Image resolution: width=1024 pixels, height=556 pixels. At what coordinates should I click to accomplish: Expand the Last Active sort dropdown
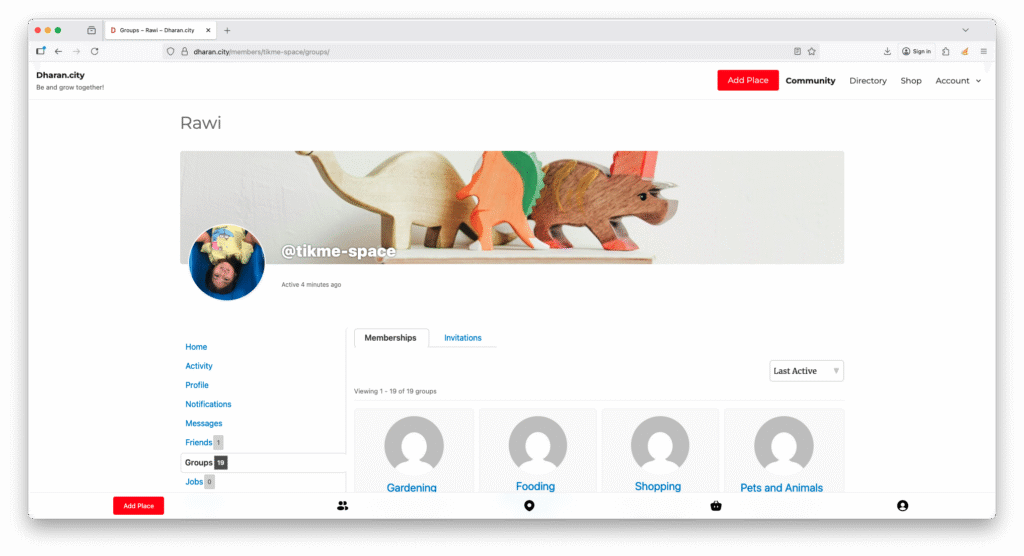point(806,371)
